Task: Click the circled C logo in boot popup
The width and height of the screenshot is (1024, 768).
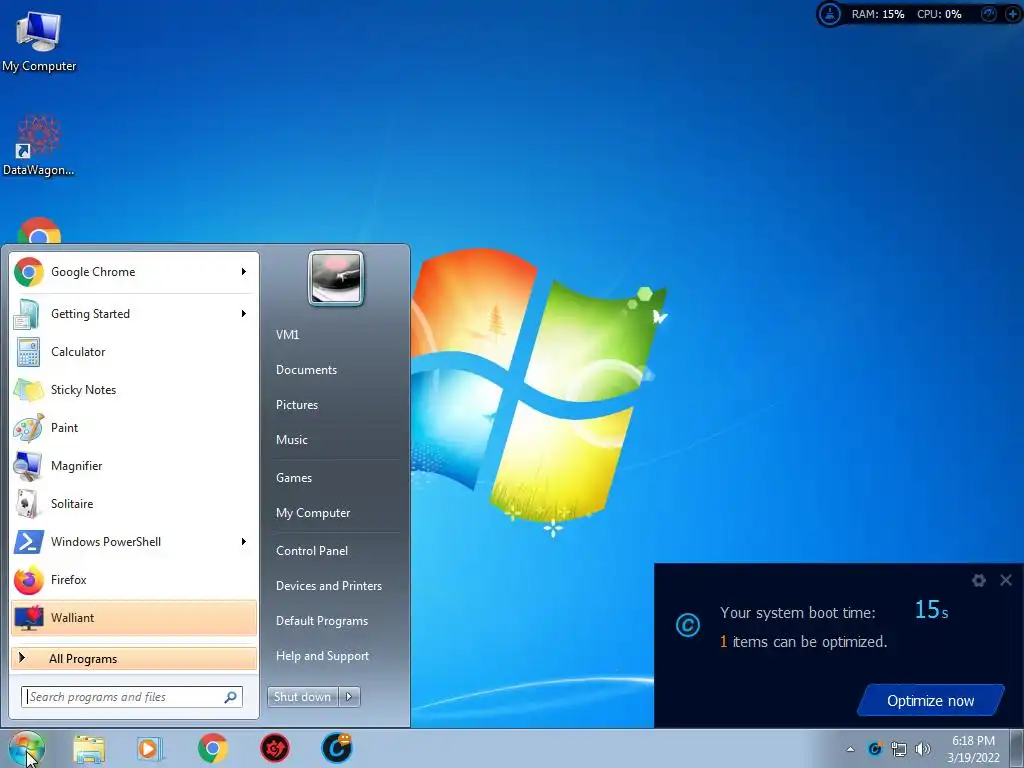Action: (x=688, y=626)
